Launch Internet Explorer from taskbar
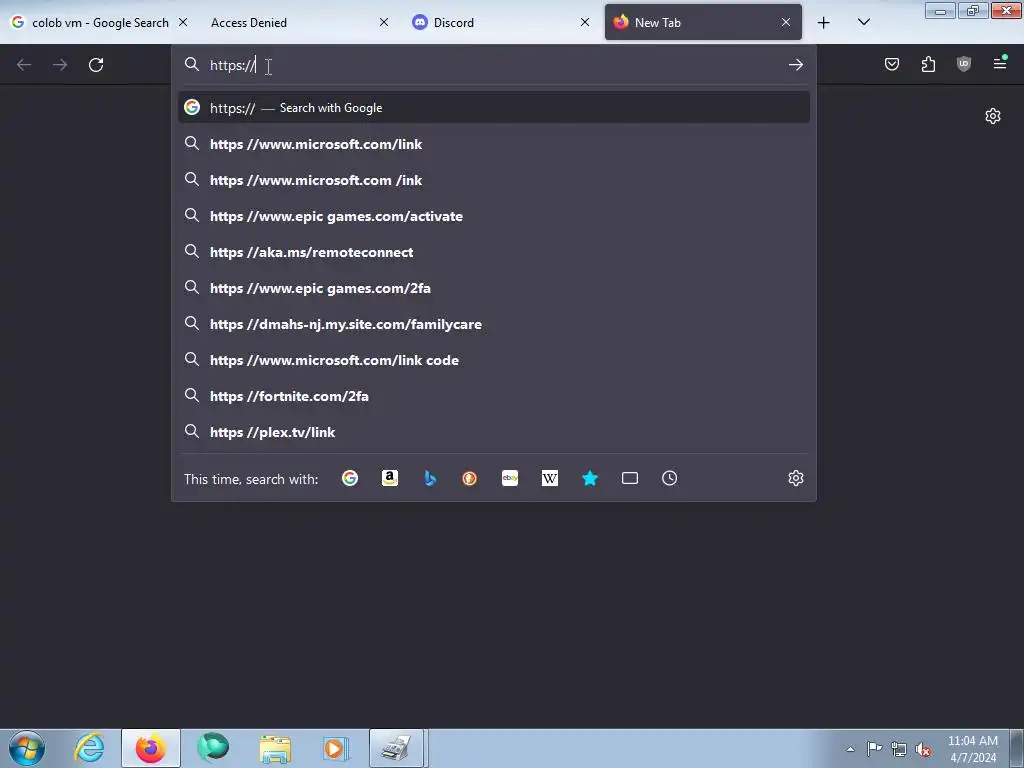 point(89,748)
